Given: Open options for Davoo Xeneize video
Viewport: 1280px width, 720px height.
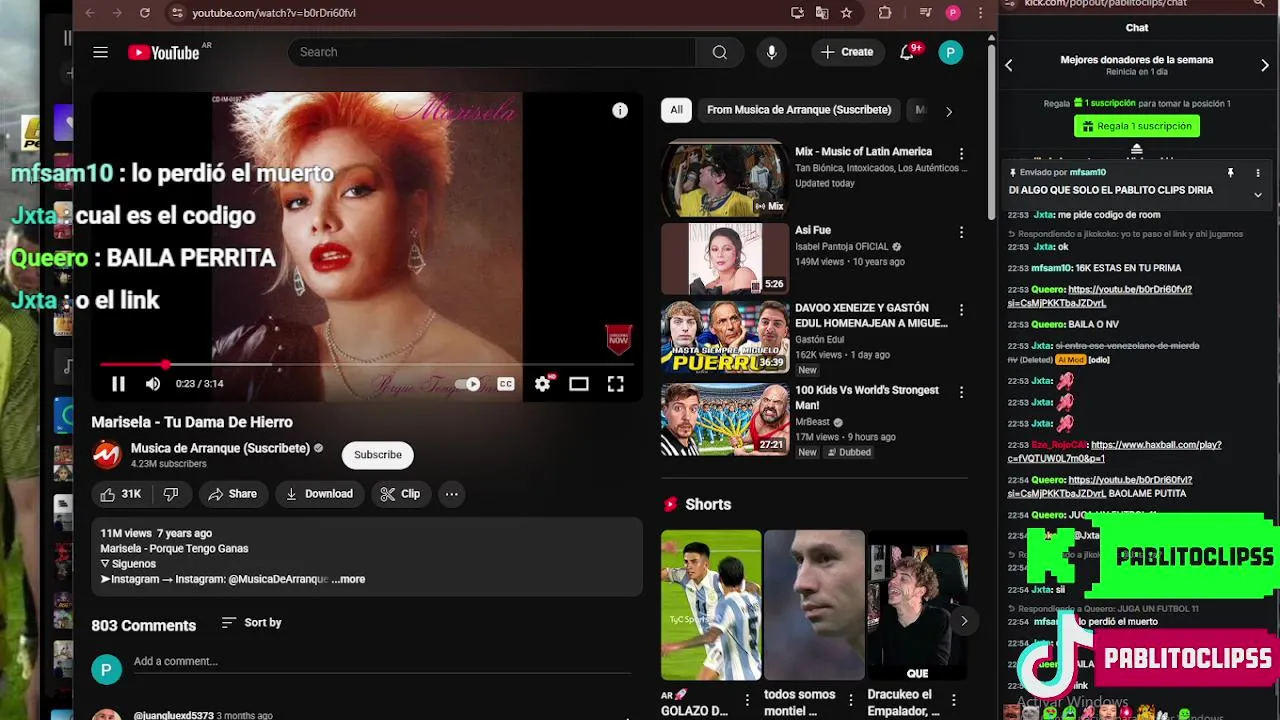Looking at the screenshot, I should (961, 310).
